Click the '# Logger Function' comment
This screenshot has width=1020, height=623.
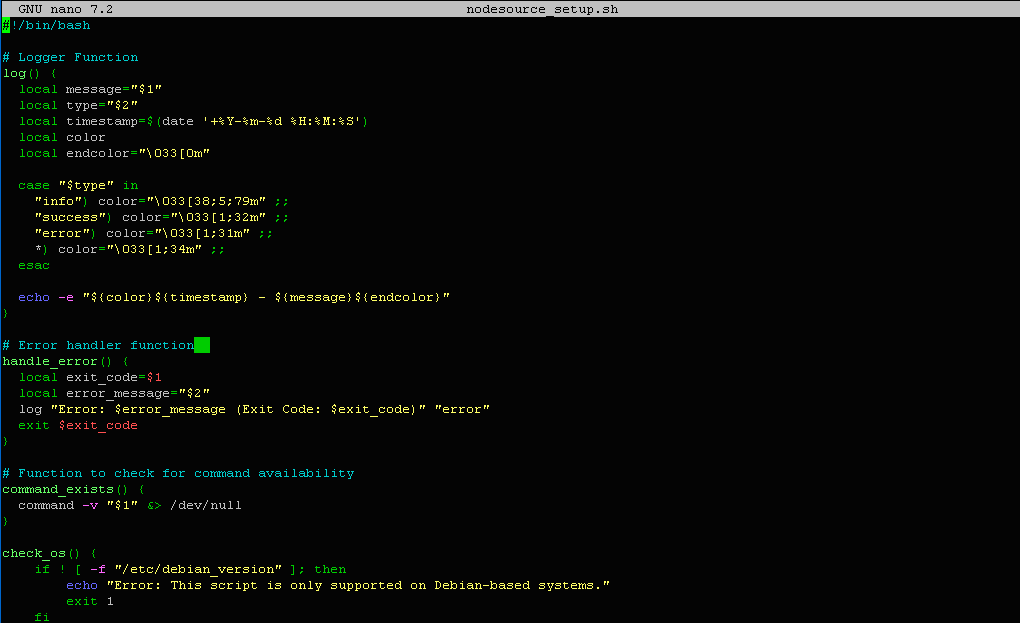(x=70, y=57)
